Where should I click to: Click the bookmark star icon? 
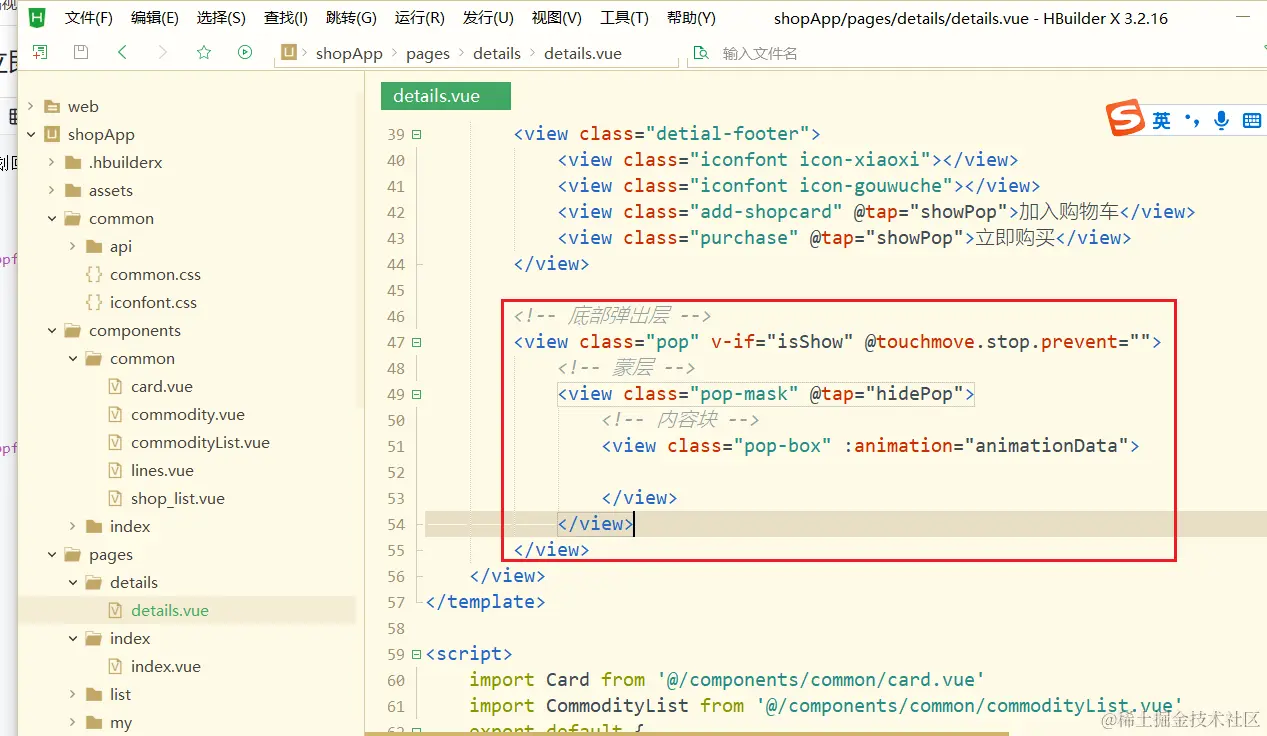point(204,52)
